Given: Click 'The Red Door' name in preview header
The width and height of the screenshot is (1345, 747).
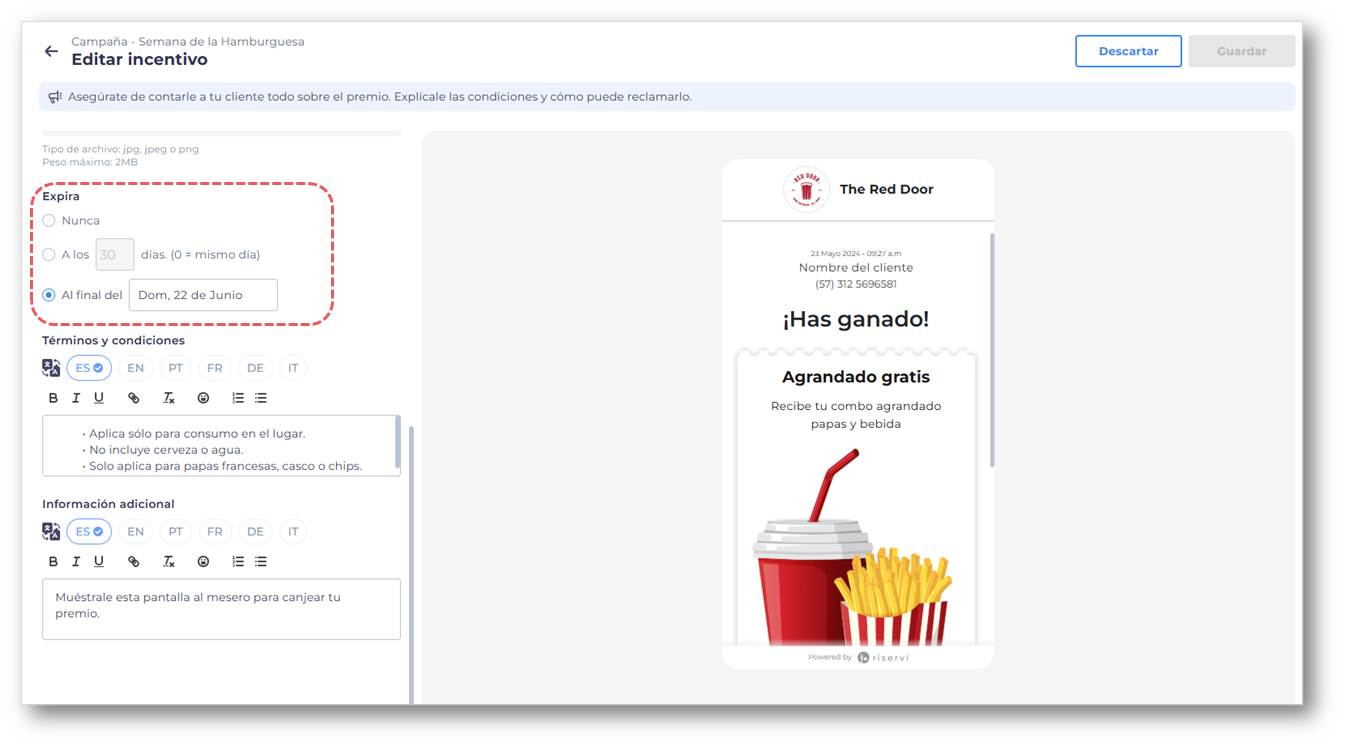Looking at the screenshot, I should click(887, 189).
